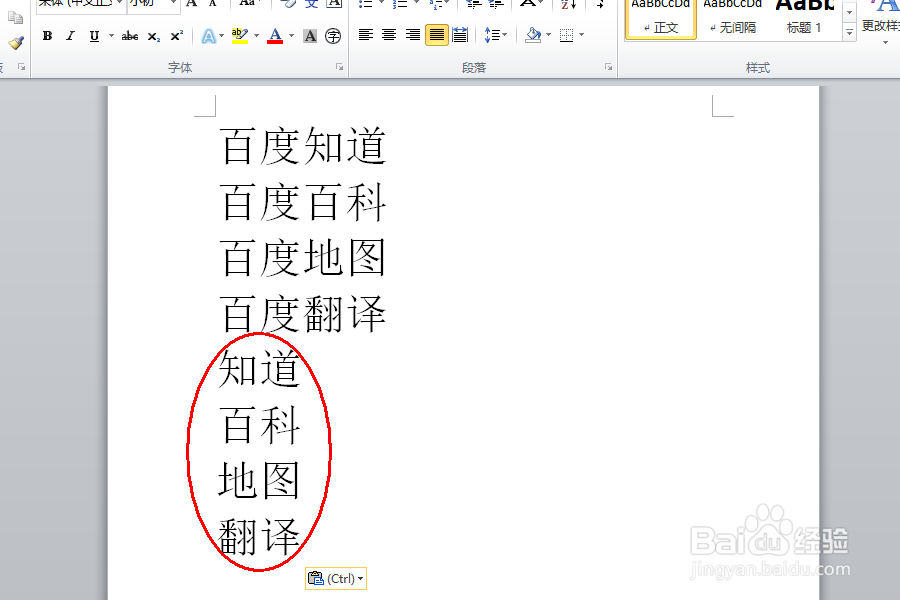Click the Format Painter icon
Screen dimensions: 900x600
point(15,44)
